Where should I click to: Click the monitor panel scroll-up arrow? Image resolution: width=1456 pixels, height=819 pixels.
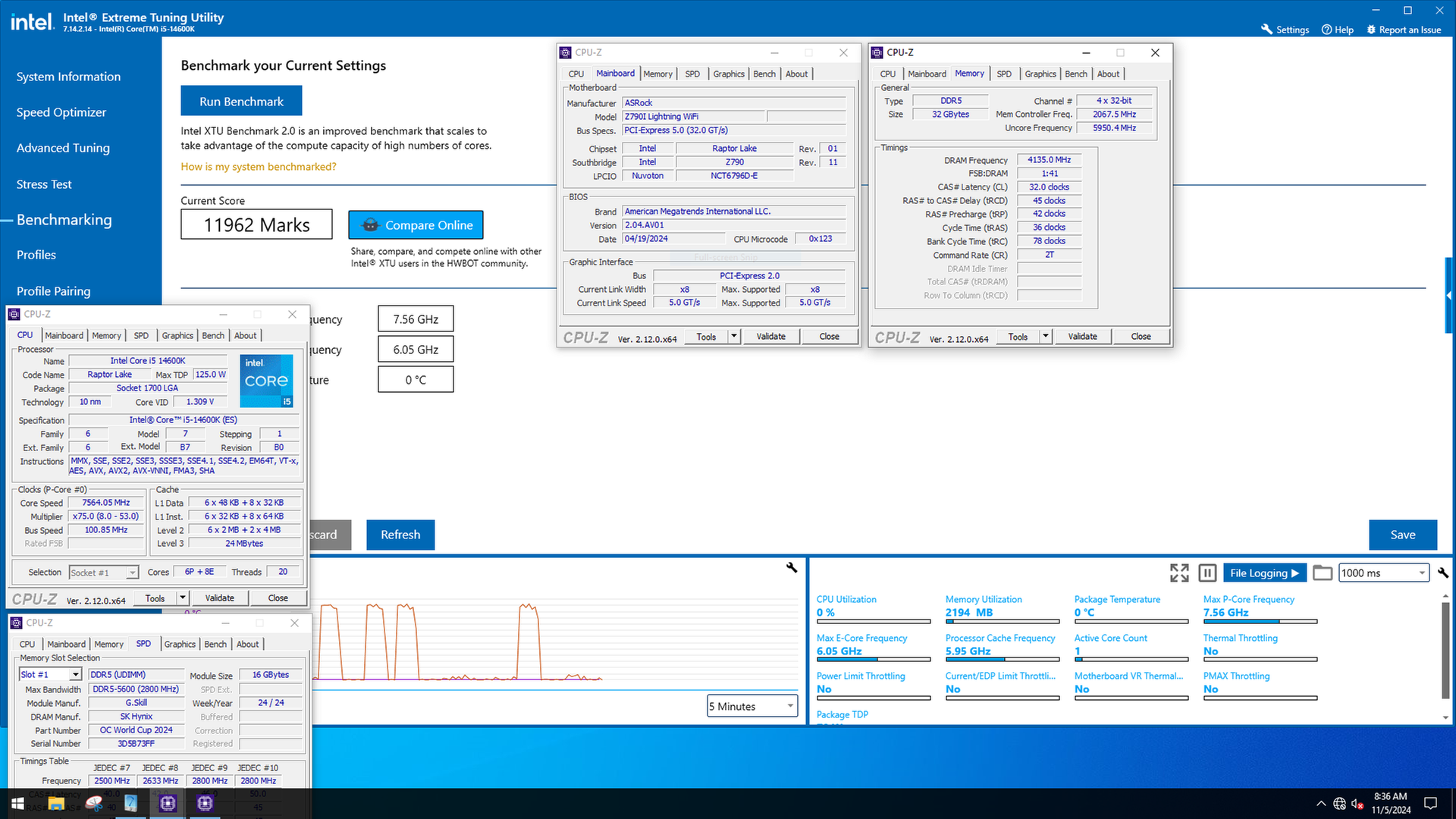coord(1445,596)
